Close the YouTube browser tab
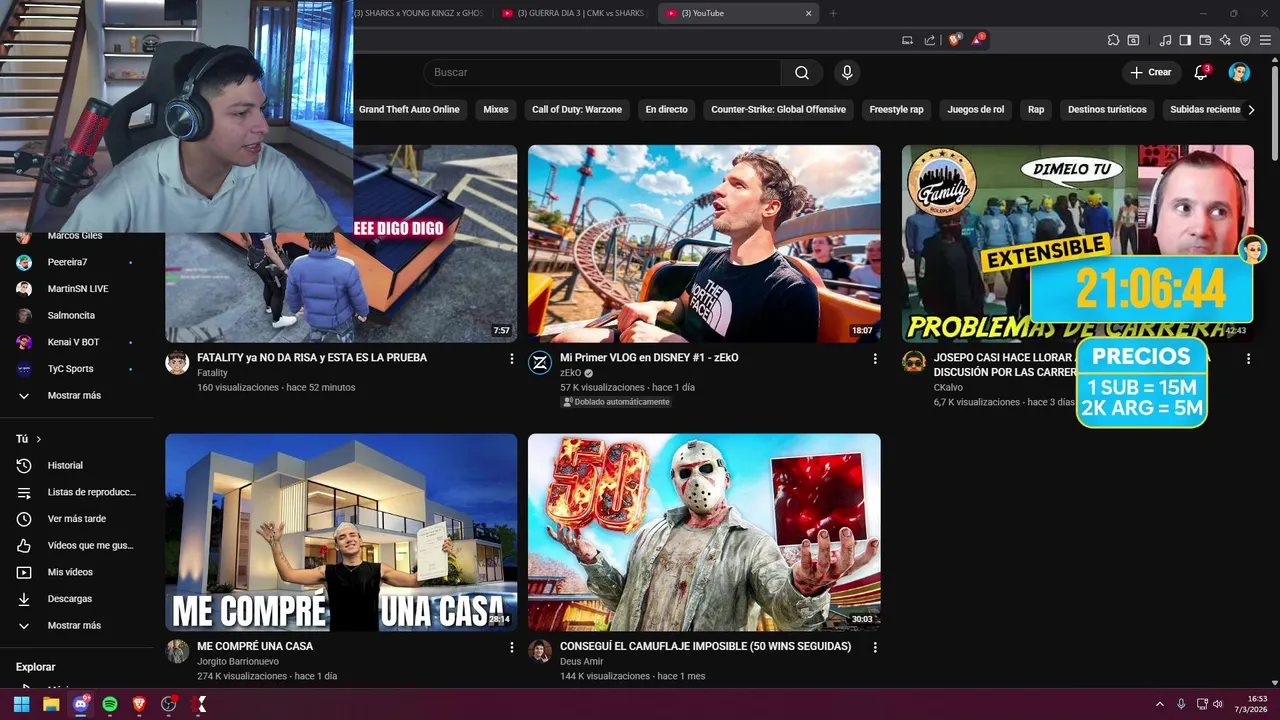1280x720 pixels. click(x=808, y=13)
